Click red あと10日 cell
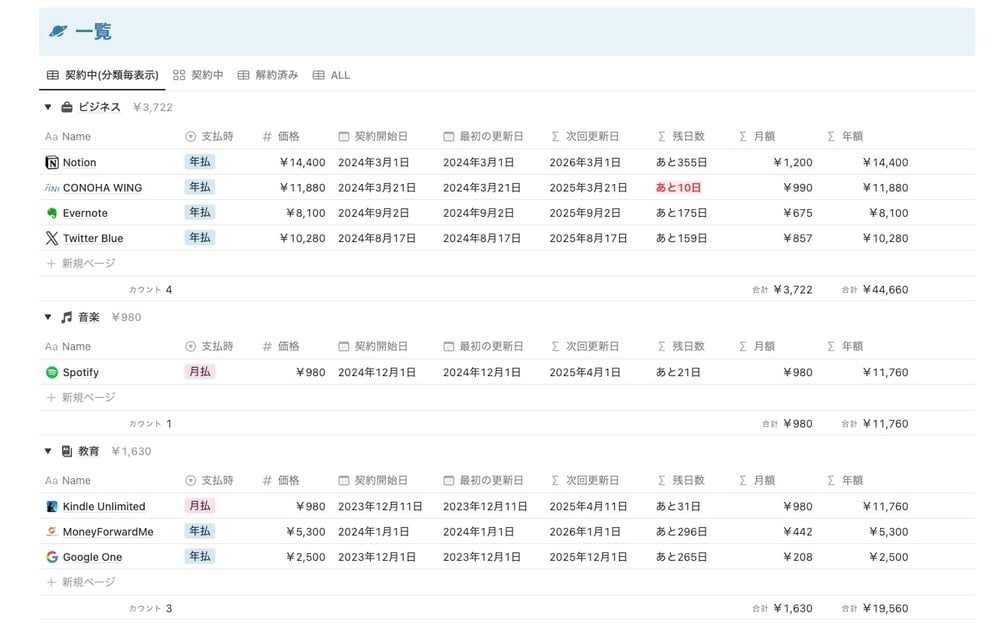Screen dimensions: 1005x626 (x=678, y=188)
